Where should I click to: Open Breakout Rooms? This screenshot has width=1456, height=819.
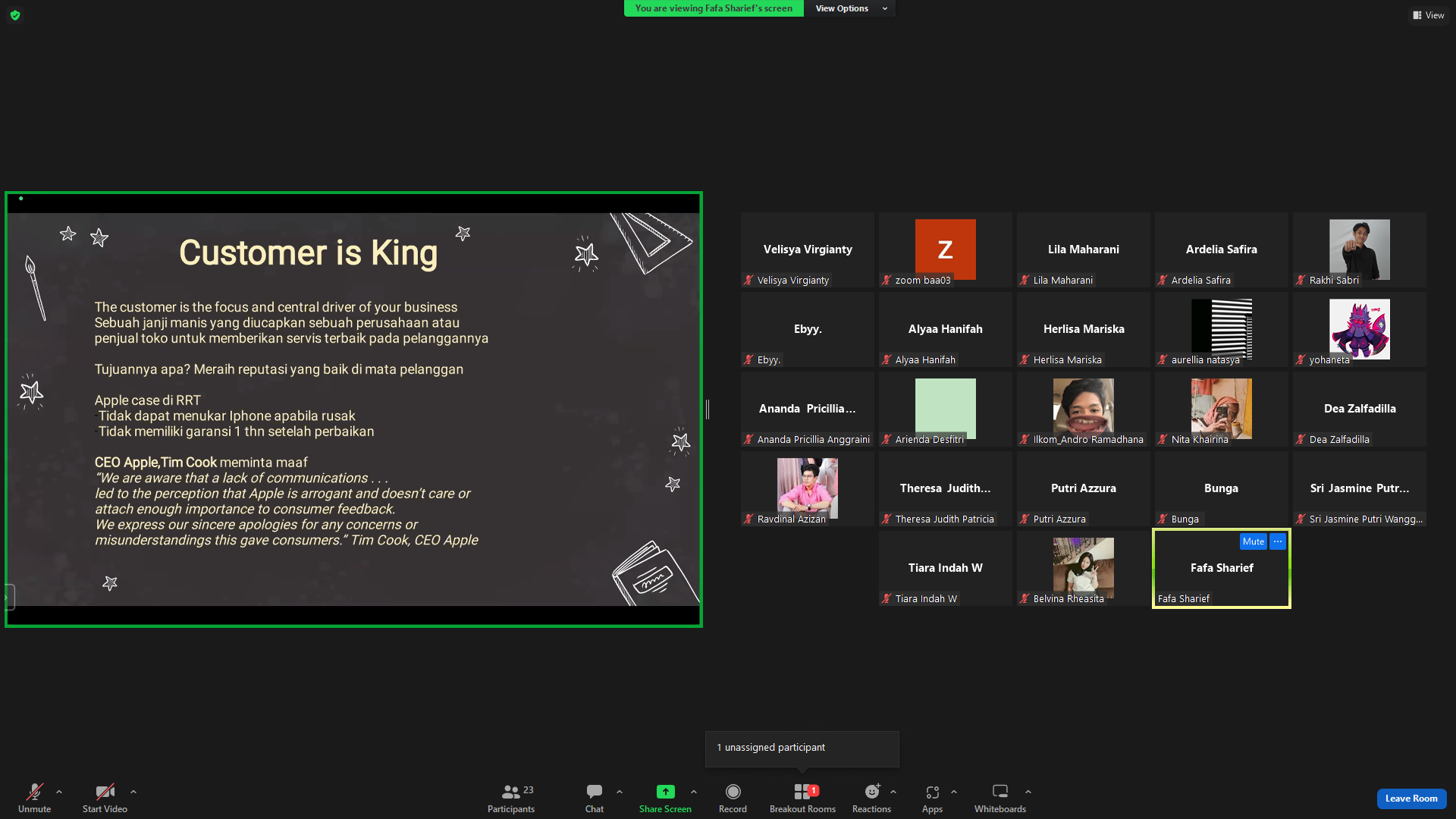pos(802,798)
